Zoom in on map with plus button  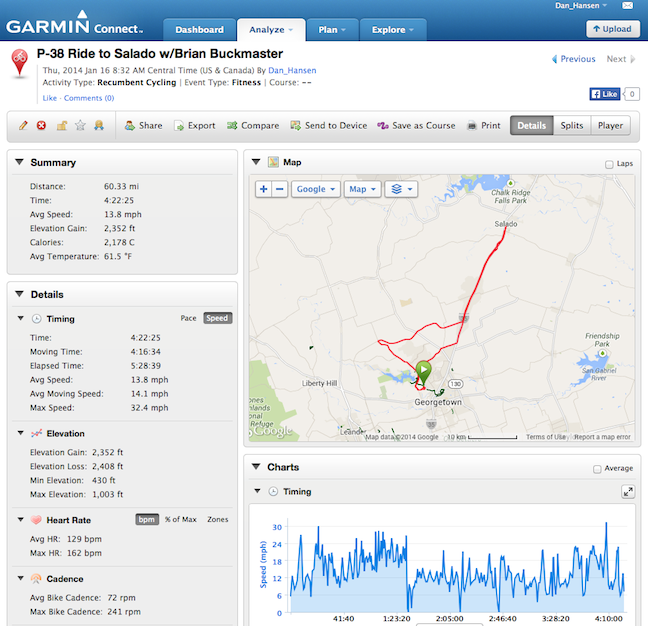(264, 189)
